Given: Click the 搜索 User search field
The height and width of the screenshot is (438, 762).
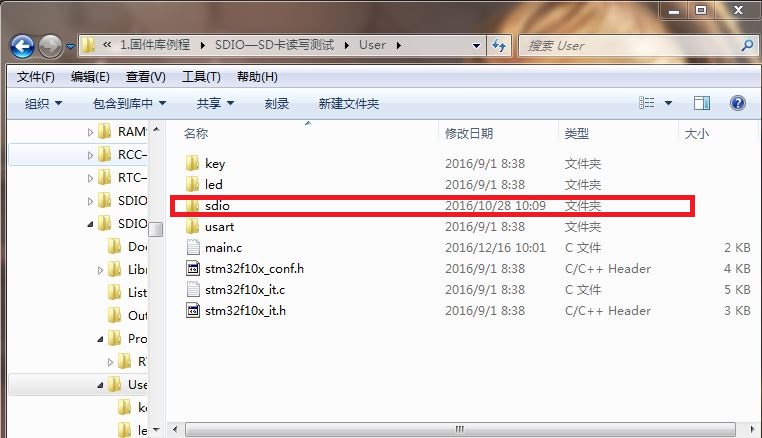Looking at the screenshot, I should (x=630, y=46).
